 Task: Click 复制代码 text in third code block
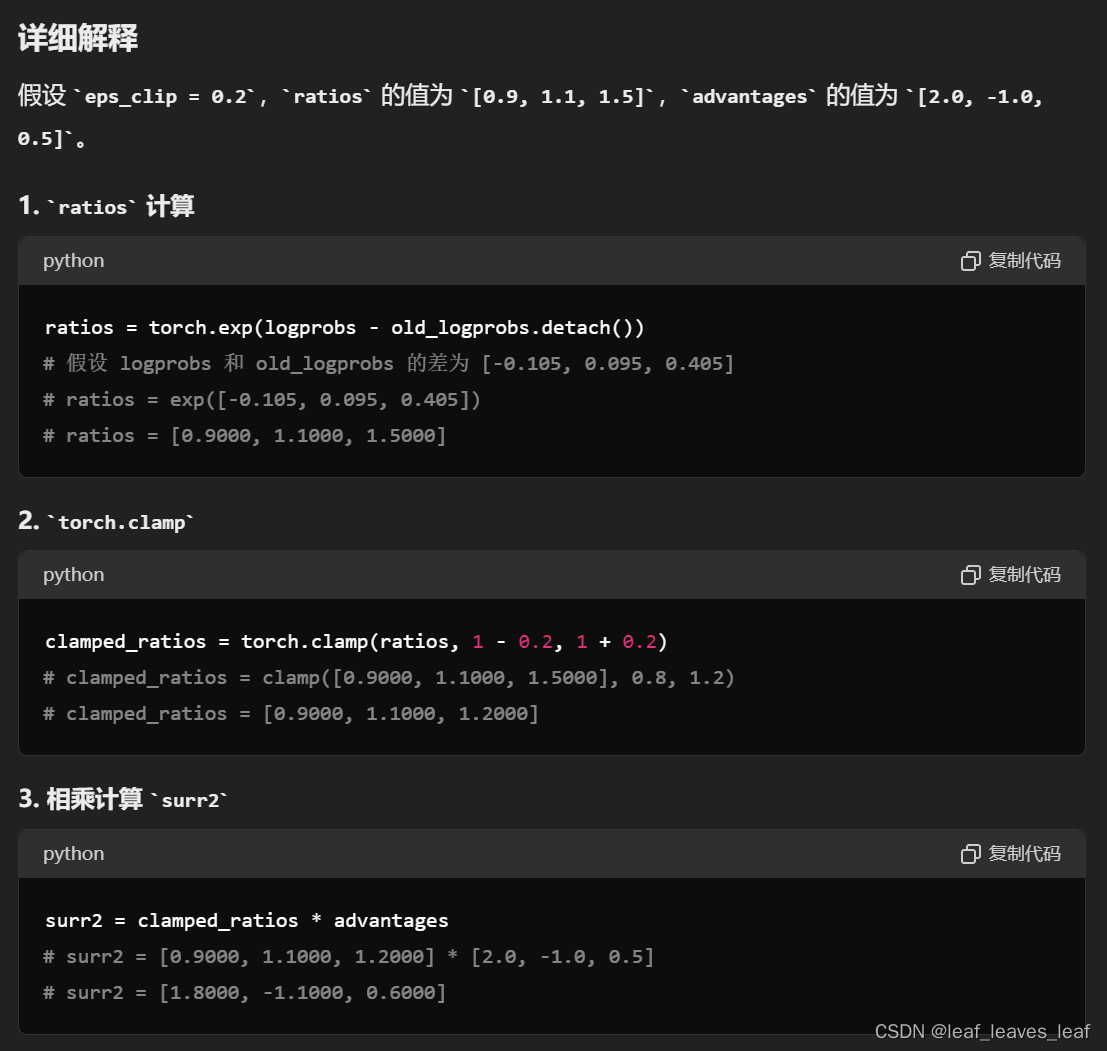(1024, 854)
